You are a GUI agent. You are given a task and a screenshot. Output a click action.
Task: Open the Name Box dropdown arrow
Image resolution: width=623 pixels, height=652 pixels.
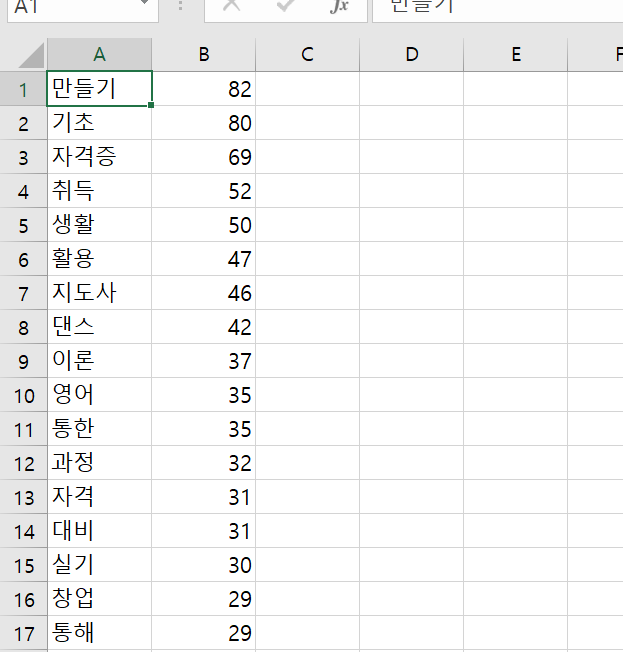[x=144, y=3]
